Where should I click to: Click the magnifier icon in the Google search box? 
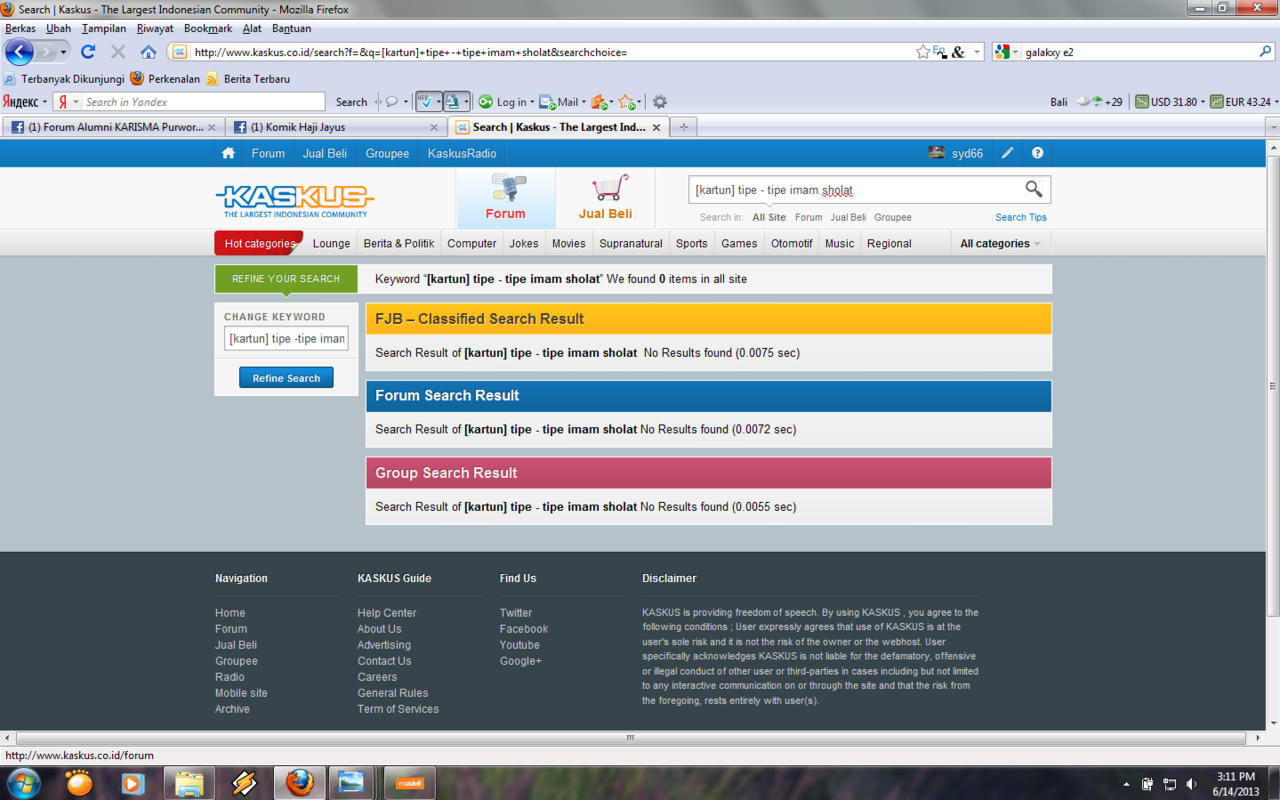click(x=1266, y=52)
